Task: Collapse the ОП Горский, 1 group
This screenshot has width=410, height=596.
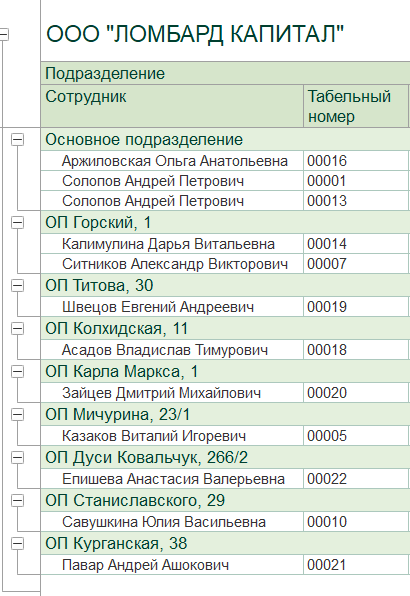Action: coord(17,223)
